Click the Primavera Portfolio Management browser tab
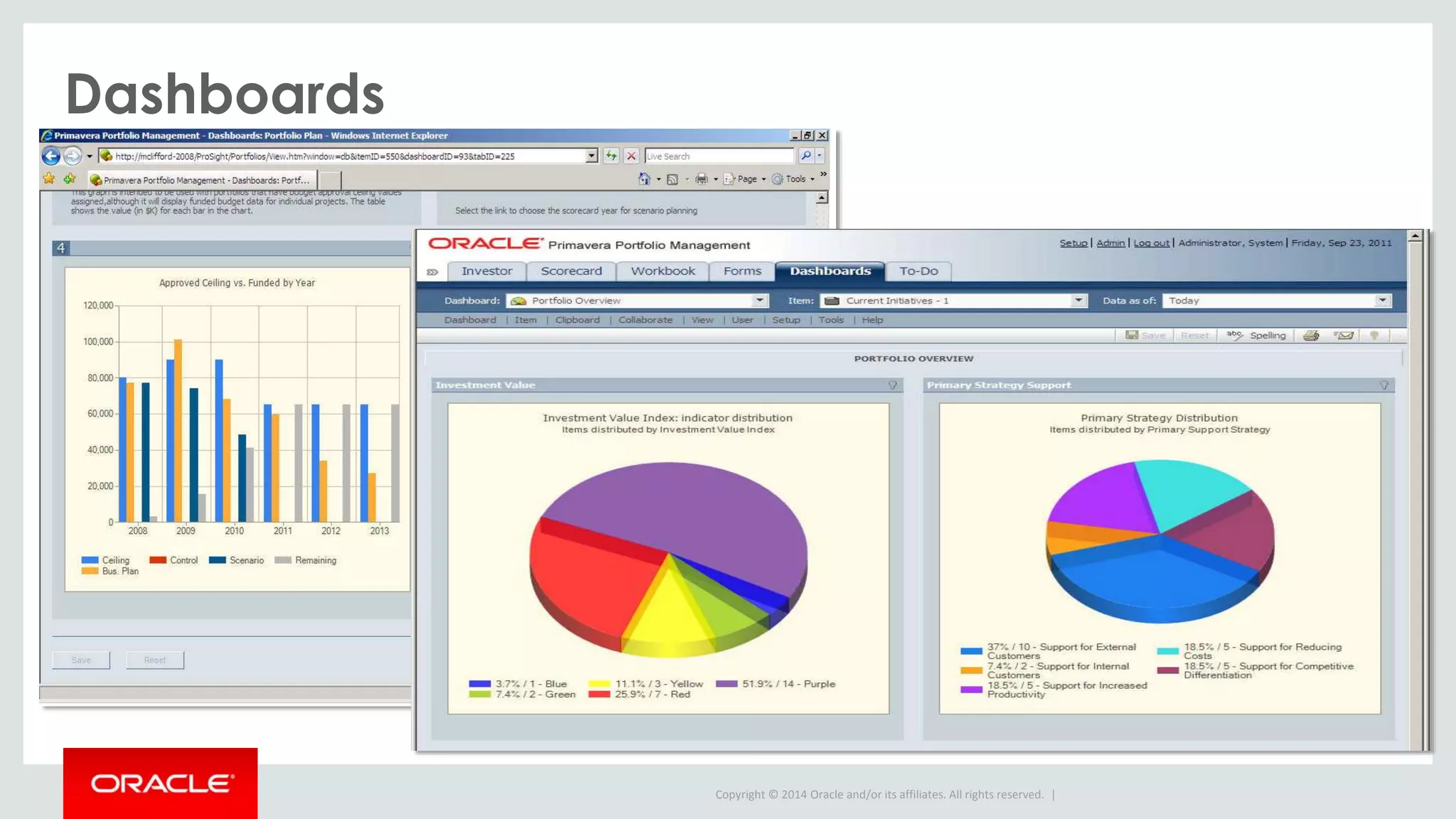This screenshot has width=1456, height=819. pyautogui.click(x=201, y=180)
